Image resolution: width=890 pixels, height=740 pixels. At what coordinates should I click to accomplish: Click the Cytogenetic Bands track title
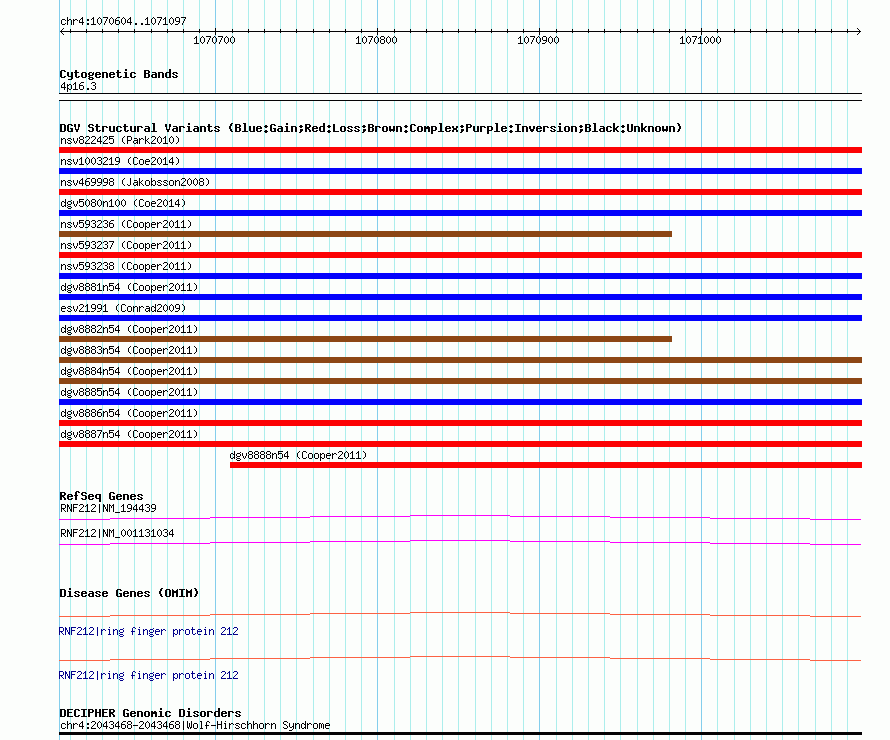click(x=119, y=74)
